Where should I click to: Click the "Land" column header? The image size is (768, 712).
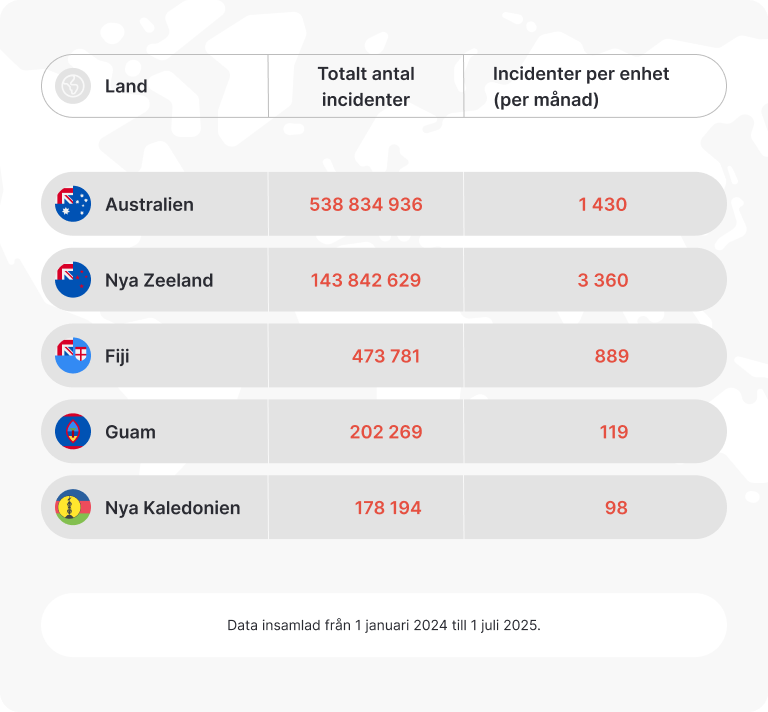coord(126,86)
